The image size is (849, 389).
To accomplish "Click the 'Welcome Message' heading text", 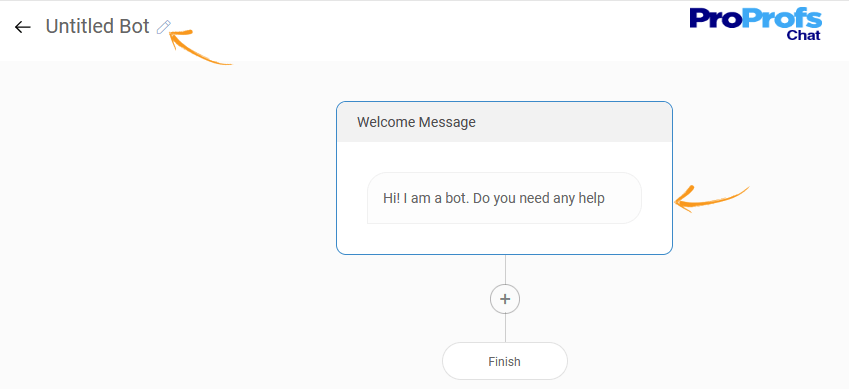I will 416,122.
